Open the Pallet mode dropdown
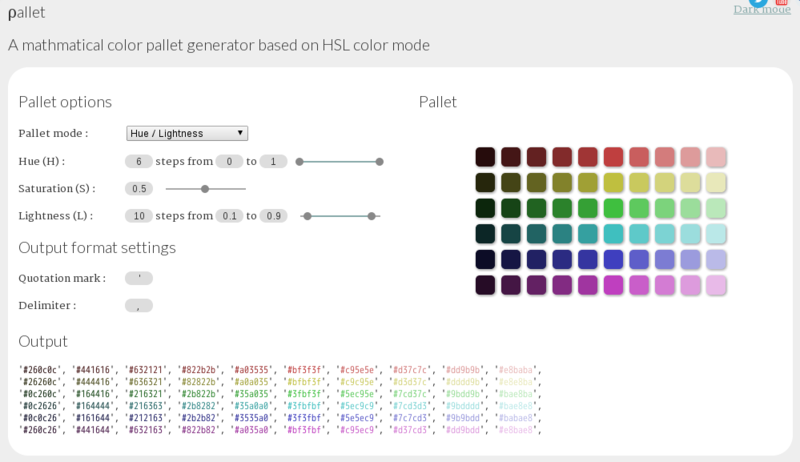The image size is (800, 462). pyautogui.click(x=187, y=133)
